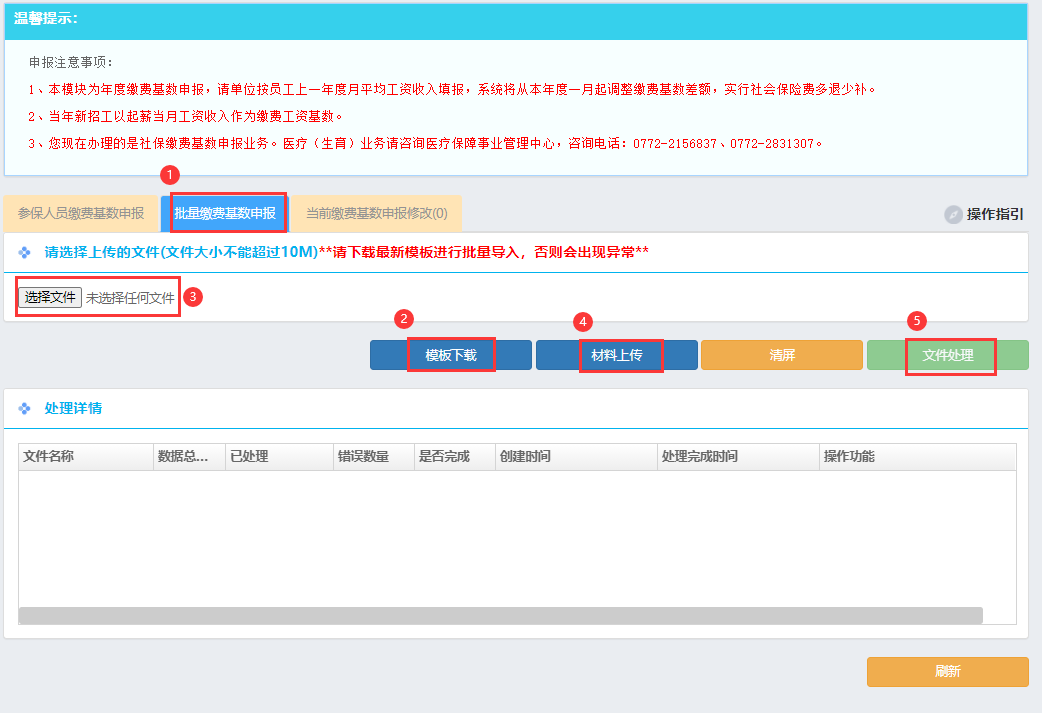This screenshot has width=1042, height=713.
Task: Click the red number 1 marker
Action: pyautogui.click(x=170, y=175)
